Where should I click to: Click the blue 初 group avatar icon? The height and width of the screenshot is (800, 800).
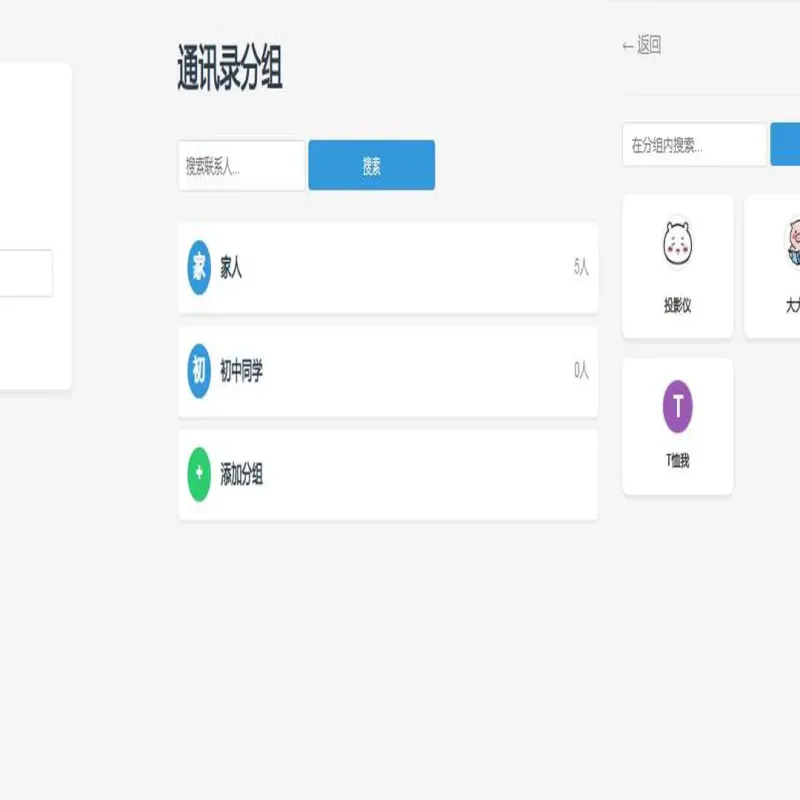pyautogui.click(x=199, y=371)
